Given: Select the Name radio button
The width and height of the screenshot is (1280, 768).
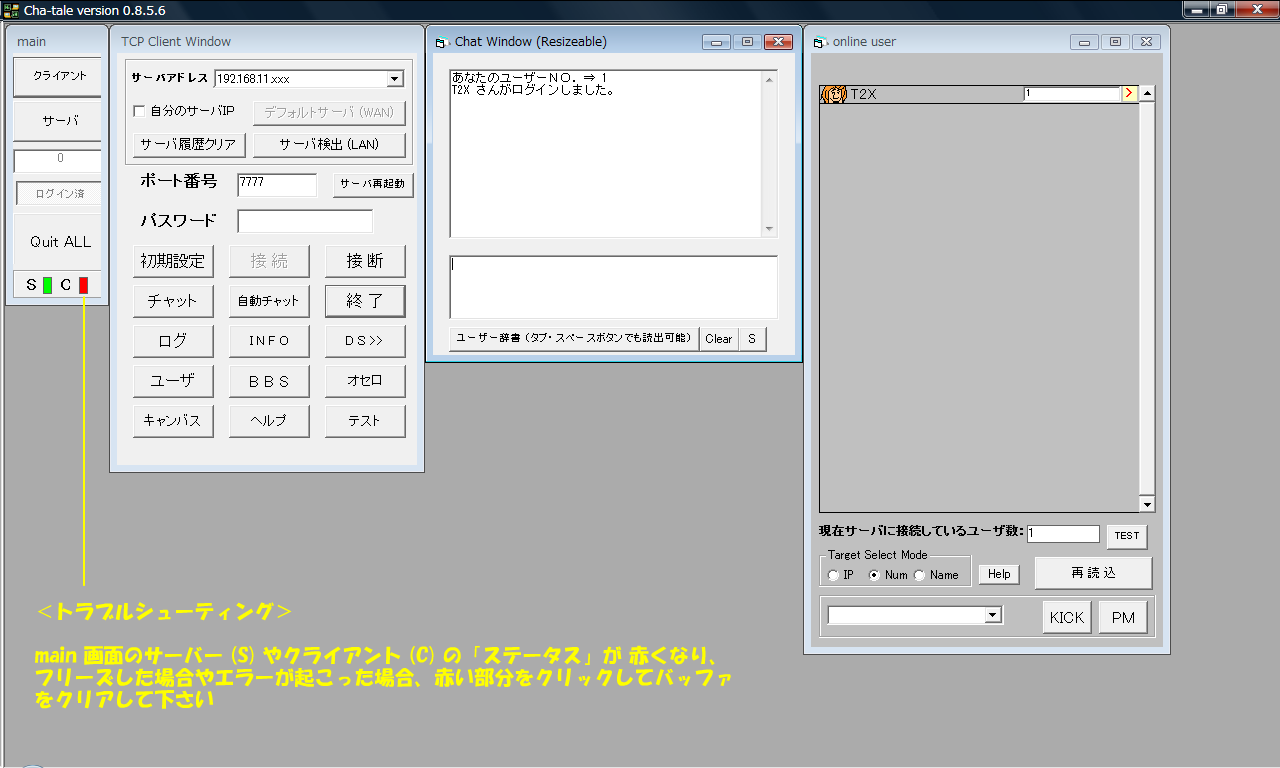Looking at the screenshot, I should (x=919, y=574).
